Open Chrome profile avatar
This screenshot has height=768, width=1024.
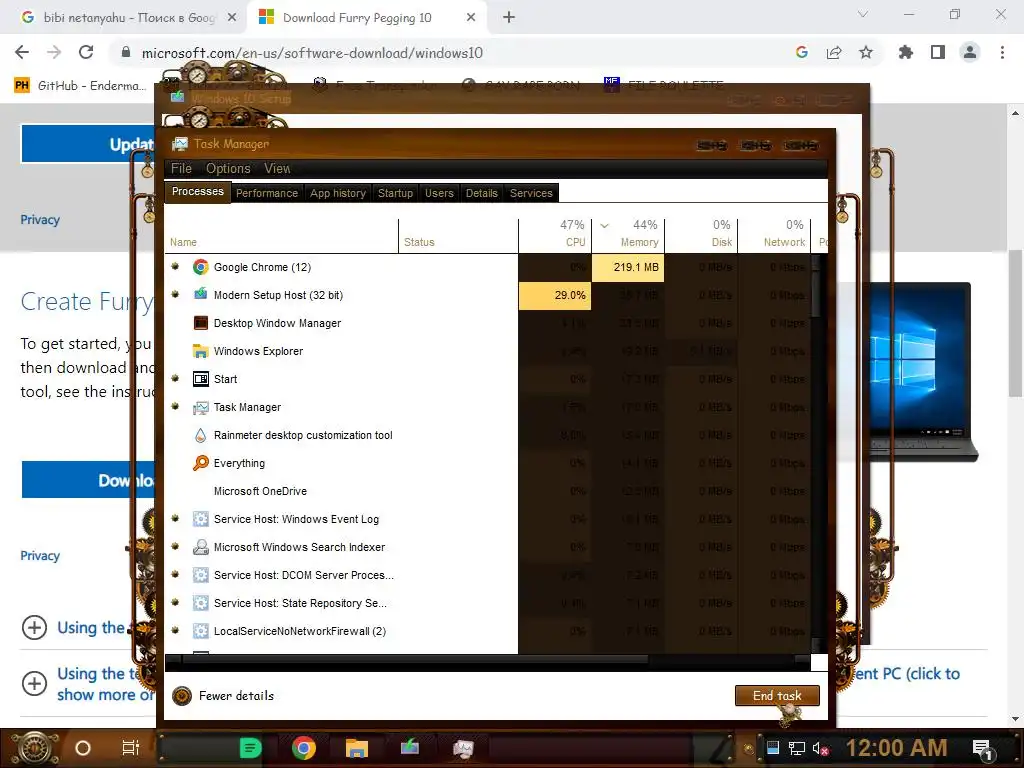coord(970,52)
